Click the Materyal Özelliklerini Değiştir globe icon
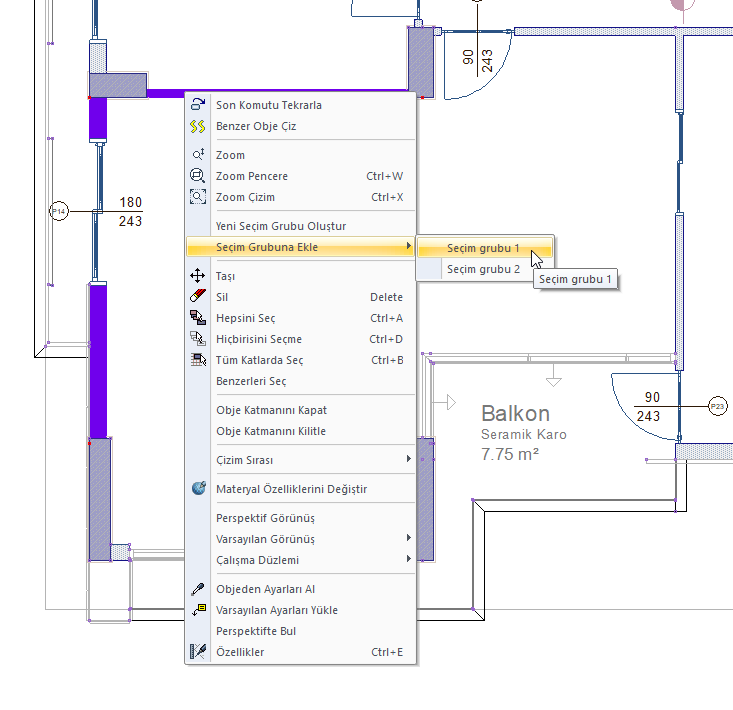Image resolution: width=733 pixels, height=710 pixels. pos(198,489)
